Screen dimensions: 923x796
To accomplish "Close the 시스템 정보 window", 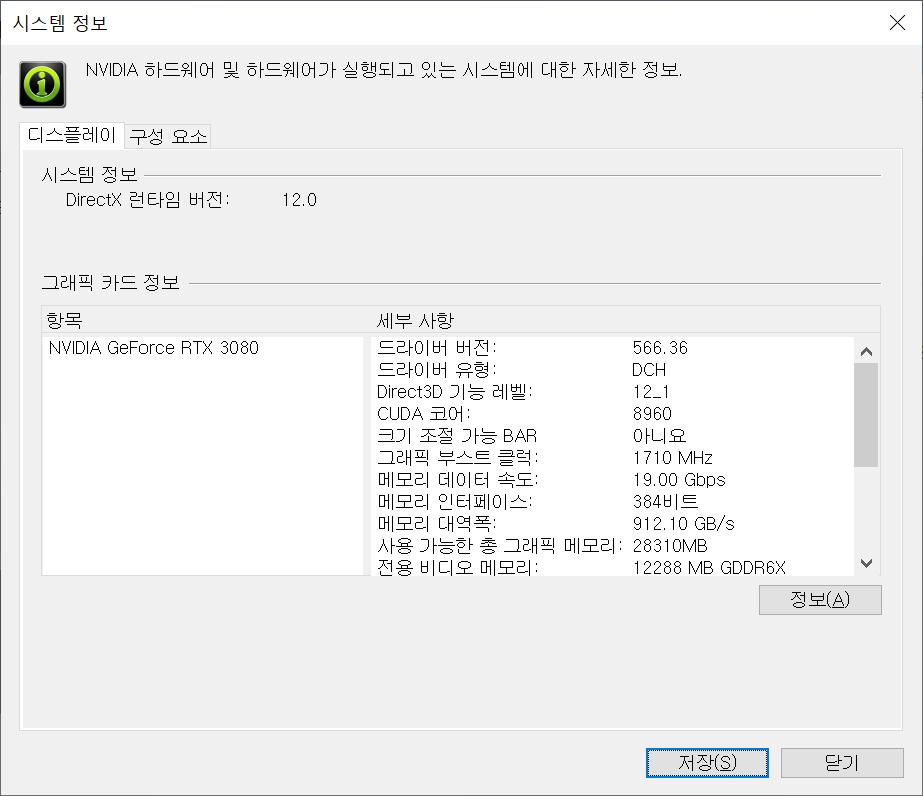I will tap(897, 23).
